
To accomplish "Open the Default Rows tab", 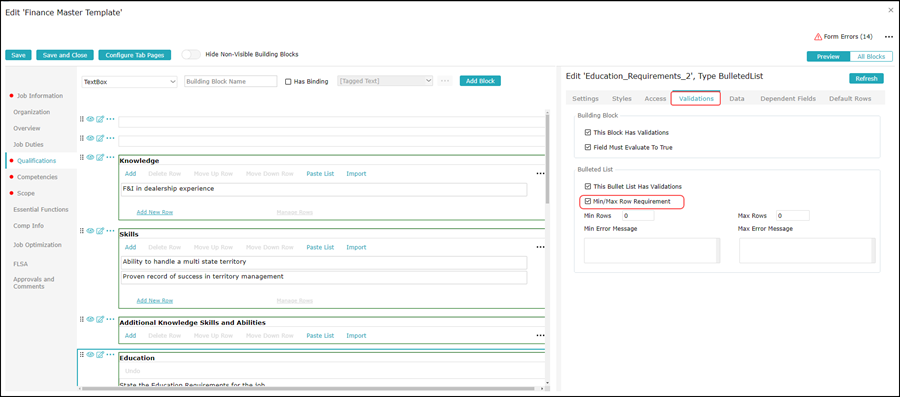I will tap(849, 99).
